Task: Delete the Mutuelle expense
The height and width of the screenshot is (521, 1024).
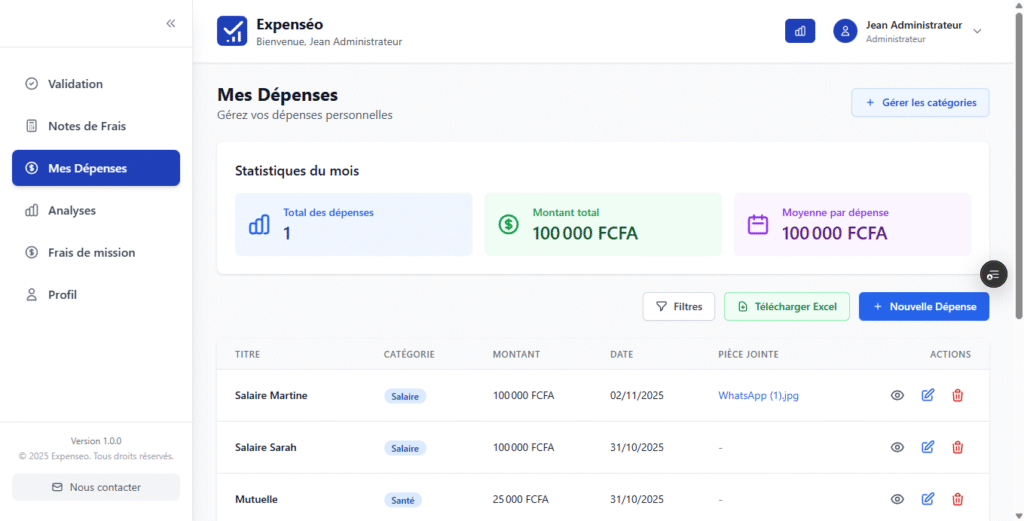Action: (x=957, y=499)
